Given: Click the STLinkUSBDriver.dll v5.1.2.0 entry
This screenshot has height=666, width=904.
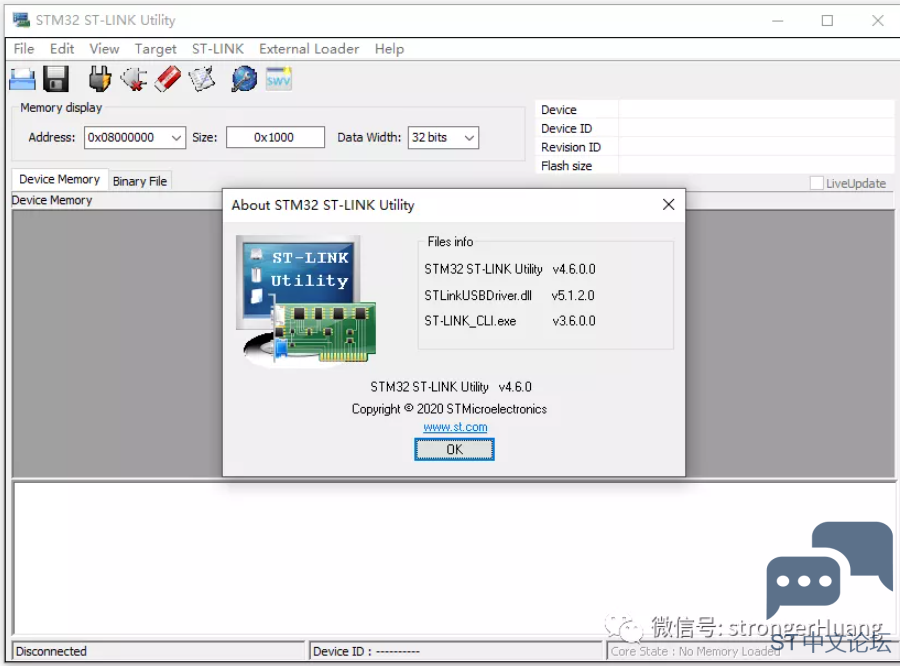Looking at the screenshot, I should (509, 295).
